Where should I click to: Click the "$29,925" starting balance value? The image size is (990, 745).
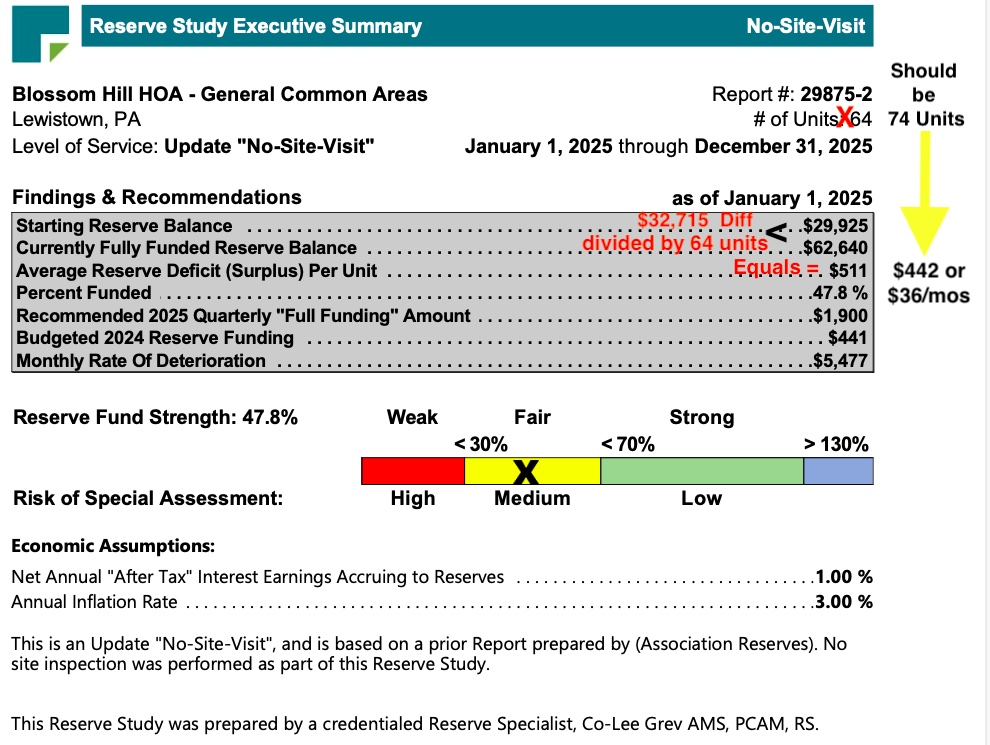click(x=835, y=226)
